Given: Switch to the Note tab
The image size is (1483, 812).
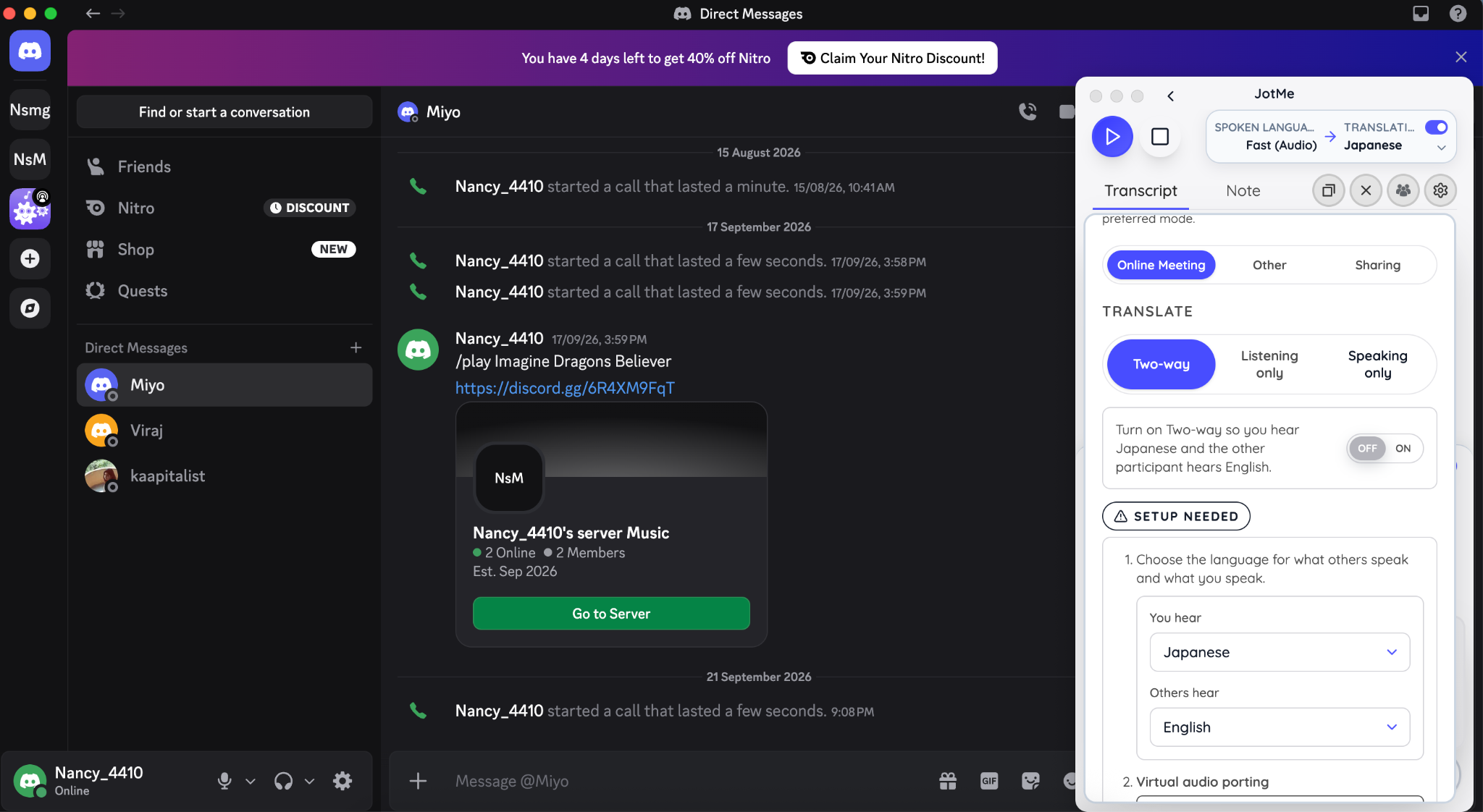Looking at the screenshot, I should (x=1243, y=190).
